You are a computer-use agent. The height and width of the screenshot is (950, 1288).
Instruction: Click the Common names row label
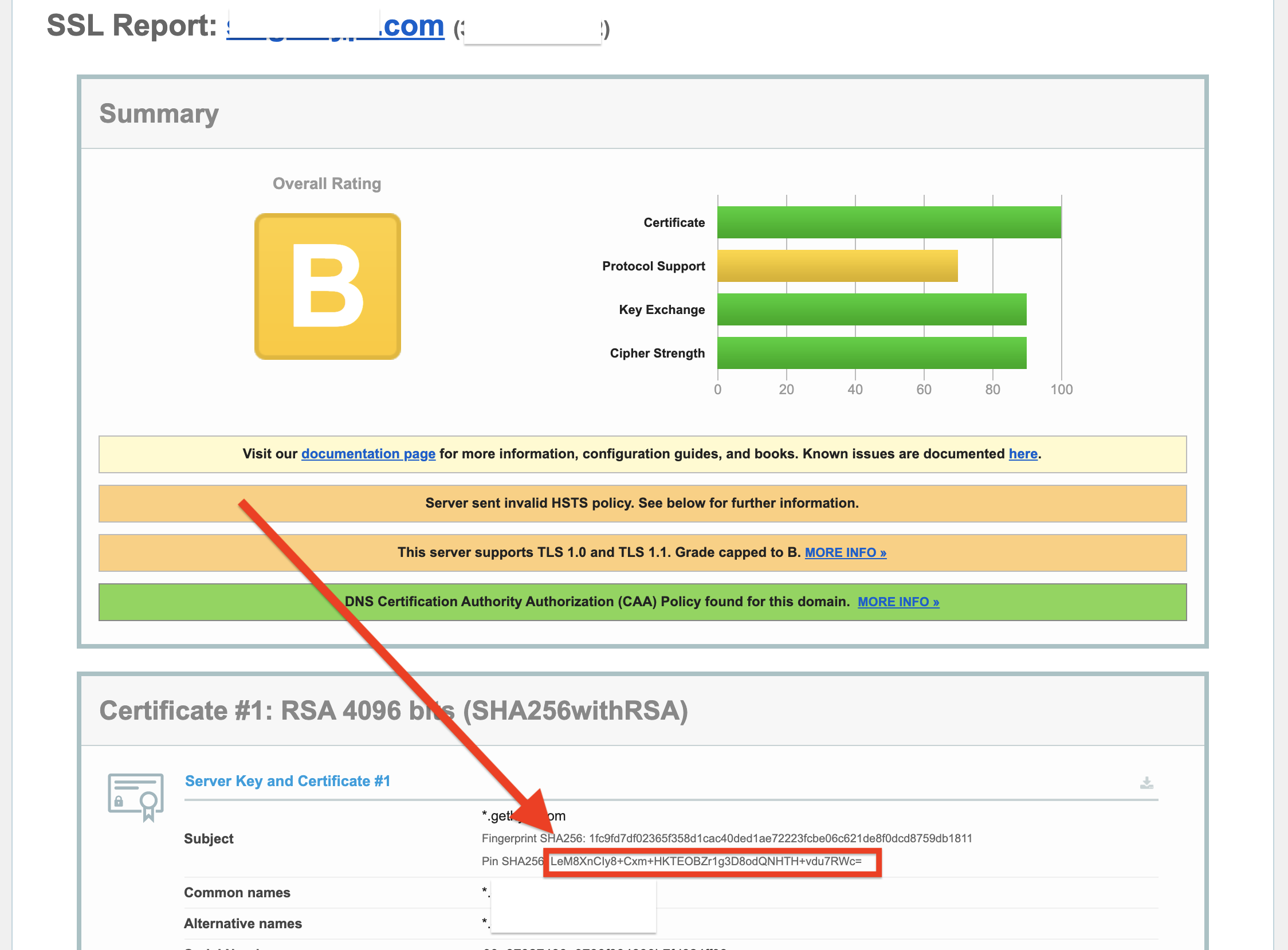click(x=237, y=893)
